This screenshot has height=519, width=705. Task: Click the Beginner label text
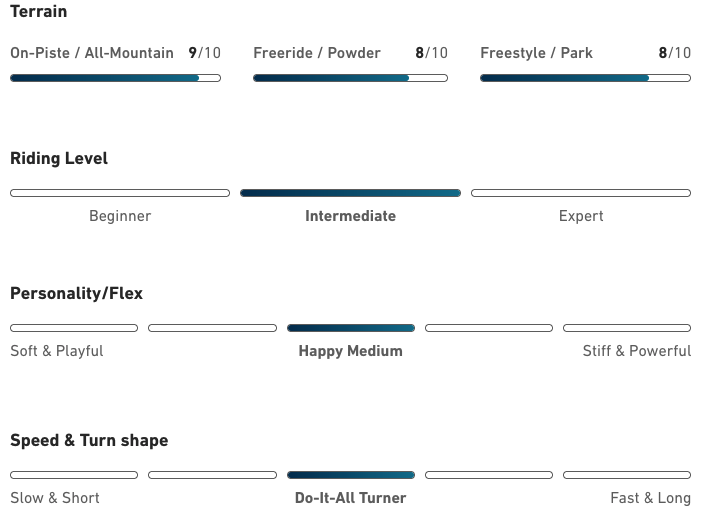tap(120, 216)
